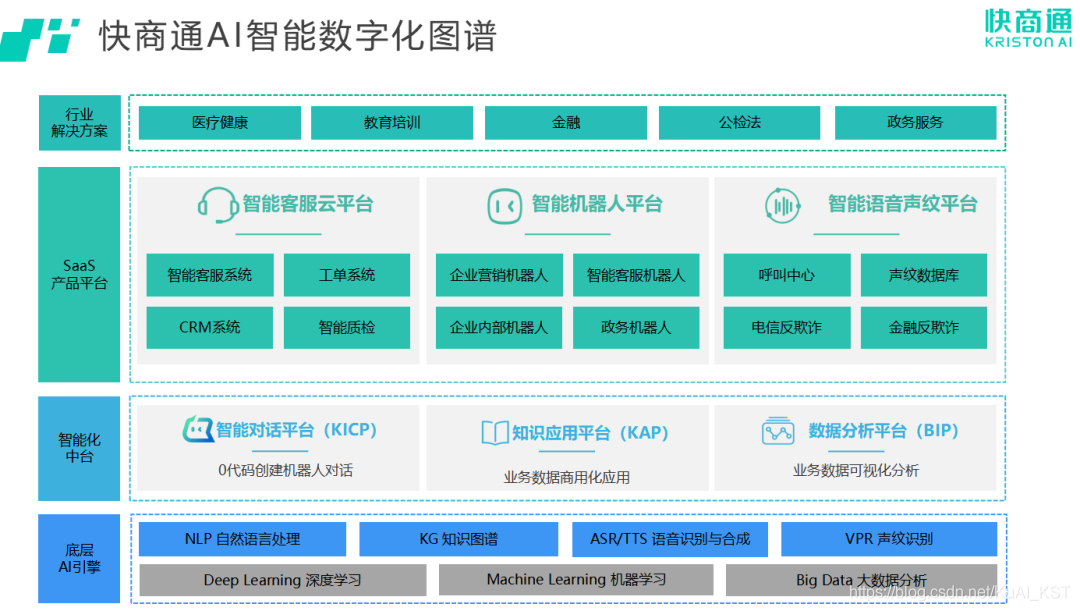The height and width of the screenshot is (611, 1080).
Task: Select the SaaS 产品平台 layer label
Action: 79,274
